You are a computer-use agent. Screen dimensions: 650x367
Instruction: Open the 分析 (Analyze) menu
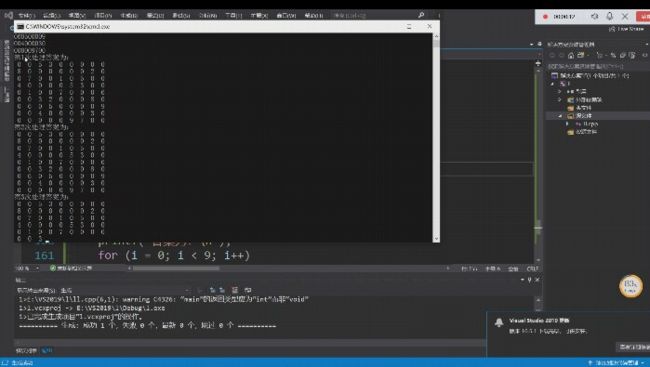click(208, 15)
